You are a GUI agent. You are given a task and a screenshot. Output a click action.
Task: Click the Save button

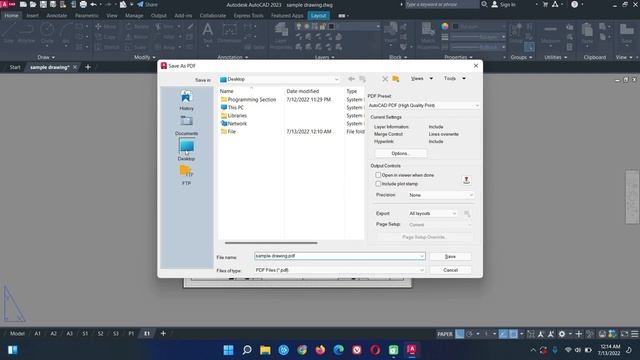click(450, 256)
